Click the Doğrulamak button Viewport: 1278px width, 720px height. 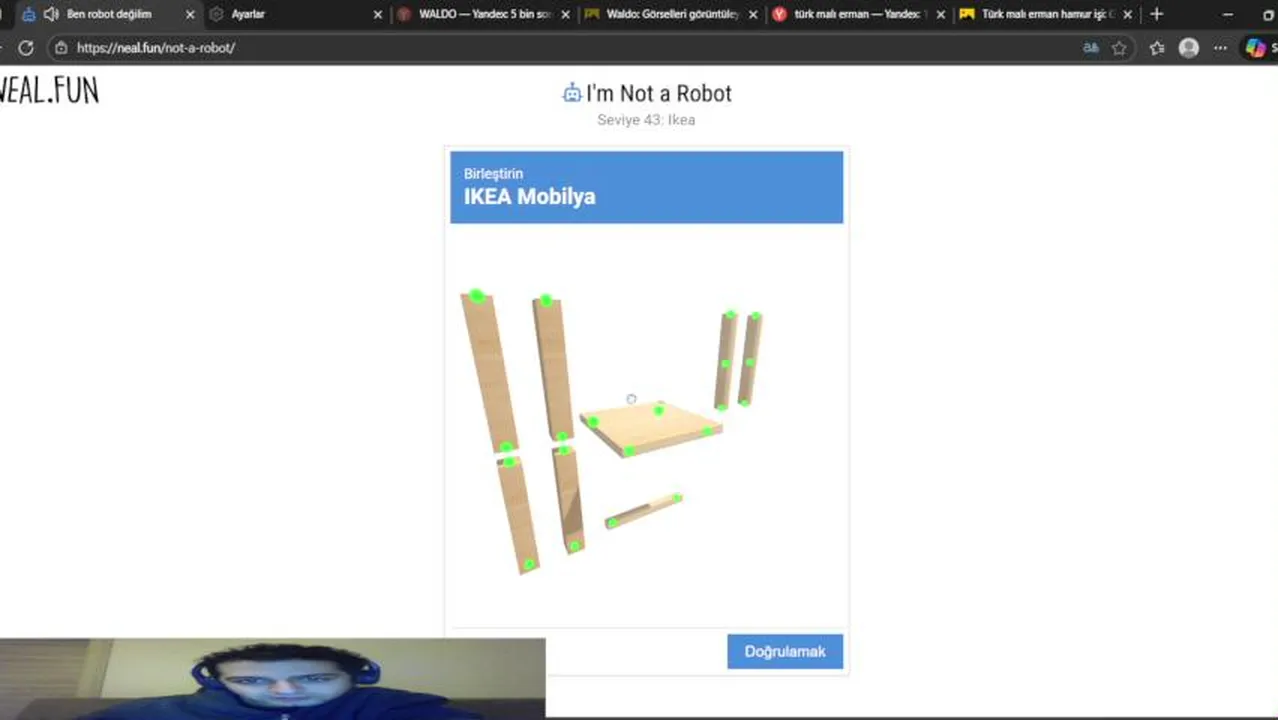[x=785, y=651]
